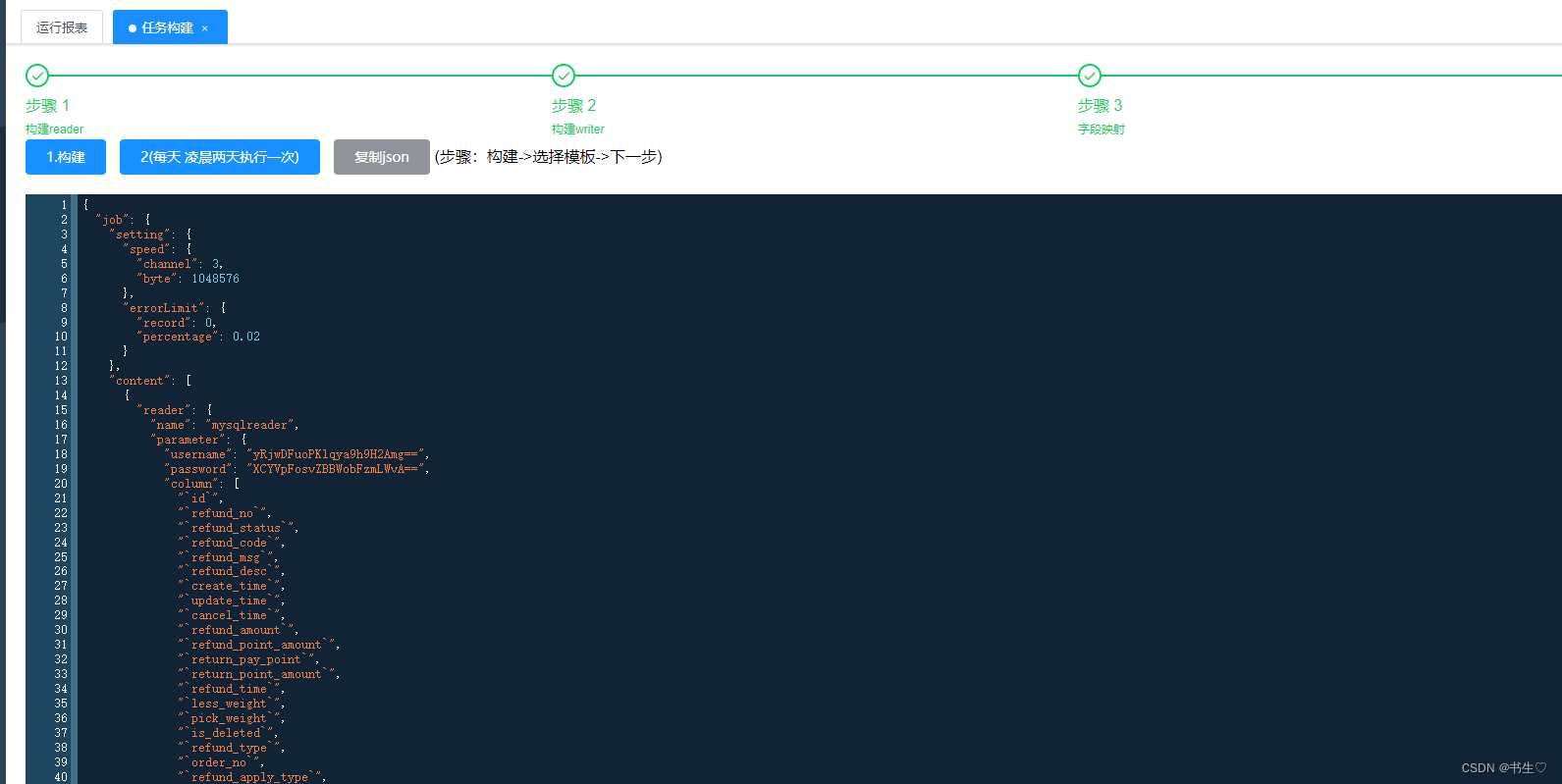Screen dimensions: 1562x784
Task: Click the 1.构建 button
Action: (x=66, y=157)
